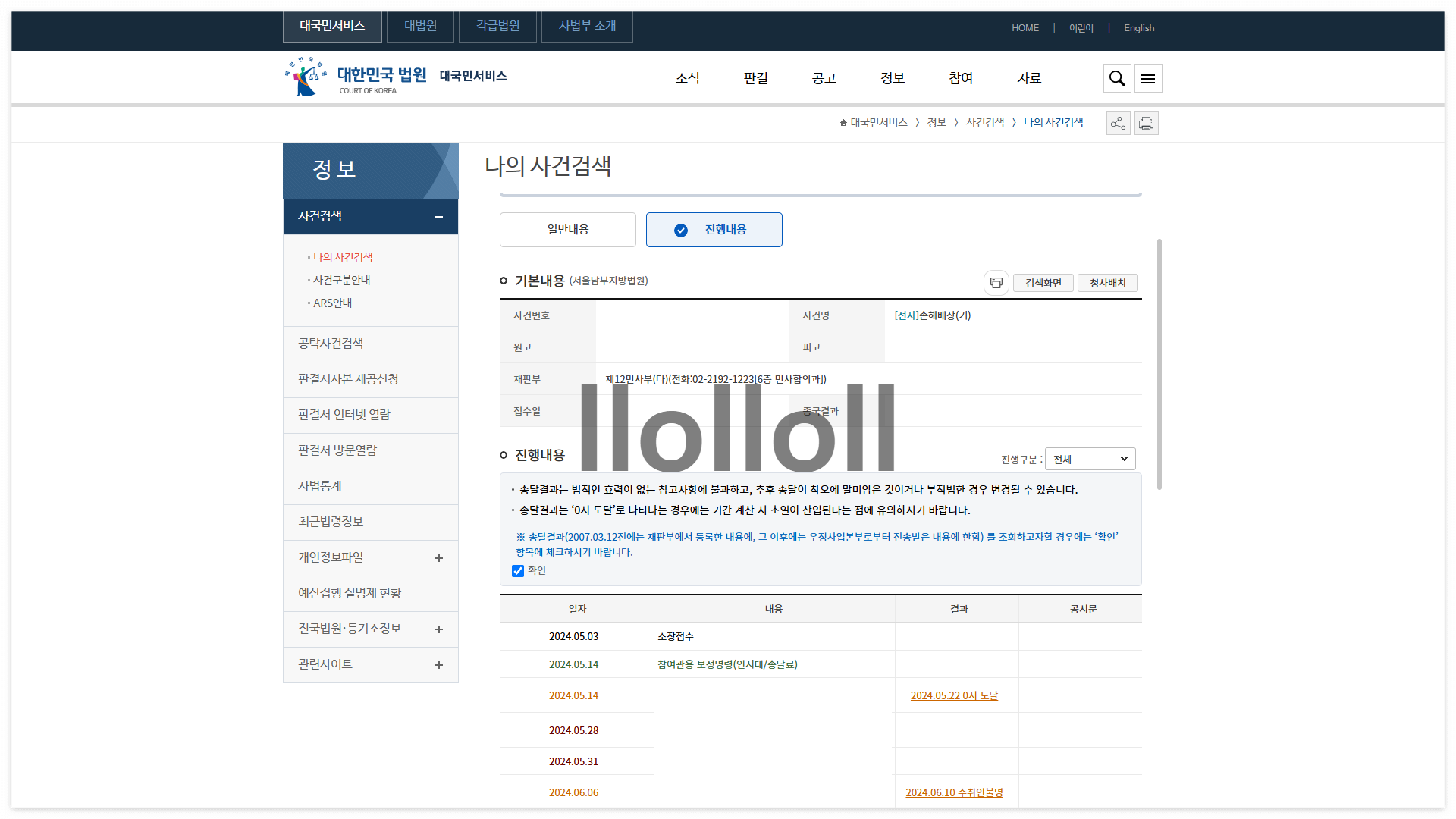The height and width of the screenshot is (819, 1456).
Task: Collapse 사건검색 with the minus icon
Action: [x=438, y=217]
